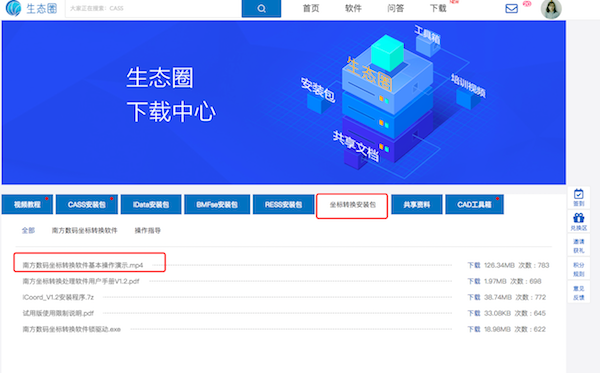Click 下载 for the 33.08KB pdf
Image resolution: width=600 pixels, height=373 pixels.
point(474,313)
